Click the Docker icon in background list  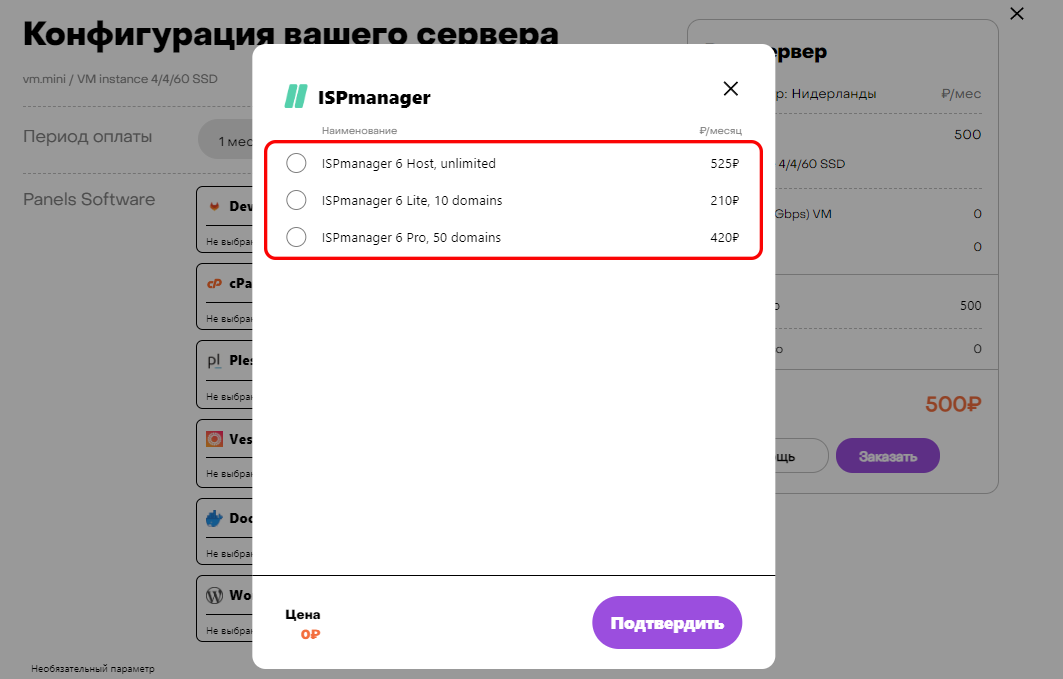coord(214,518)
